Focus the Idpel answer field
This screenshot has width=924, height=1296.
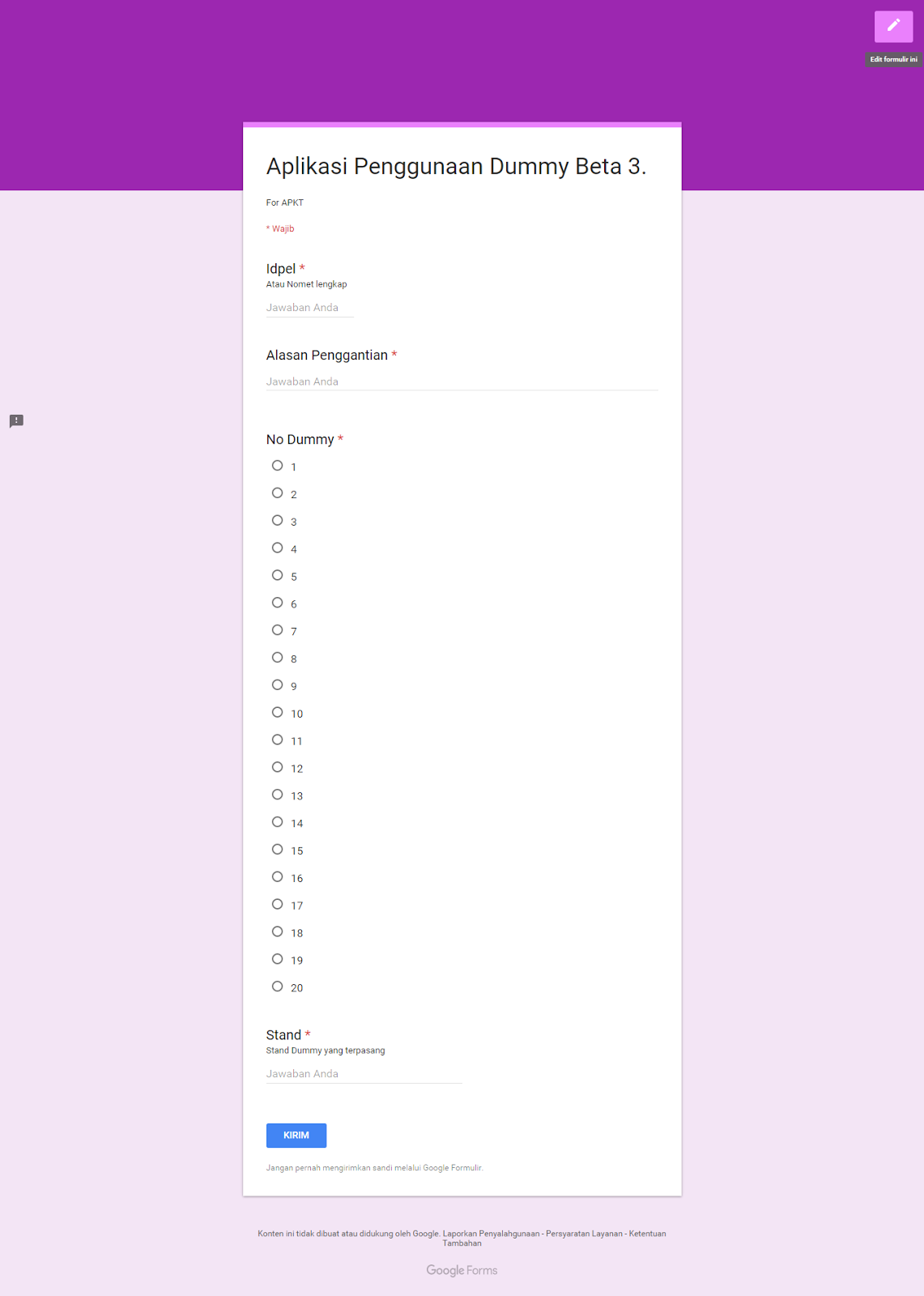(x=310, y=308)
